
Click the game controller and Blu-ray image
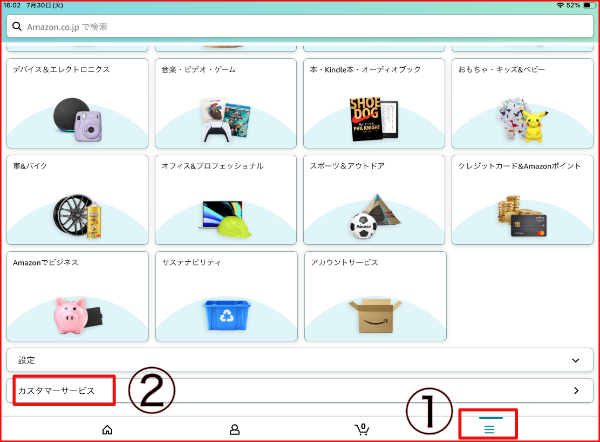click(226, 120)
